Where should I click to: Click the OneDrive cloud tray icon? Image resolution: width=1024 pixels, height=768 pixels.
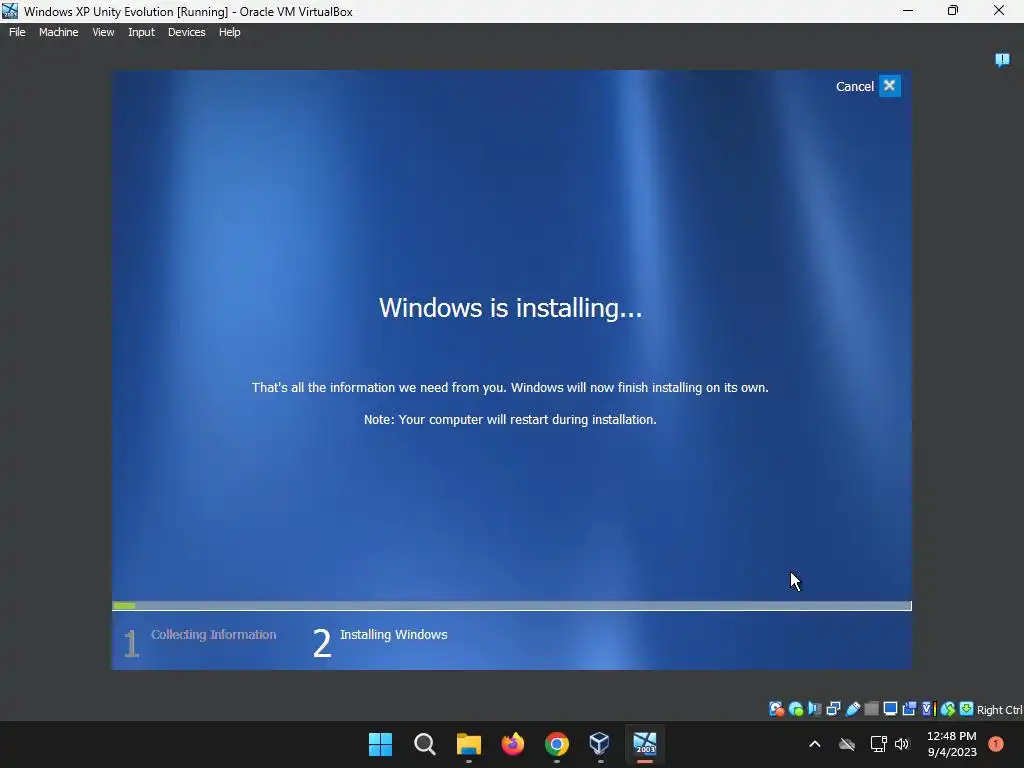tap(847, 744)
